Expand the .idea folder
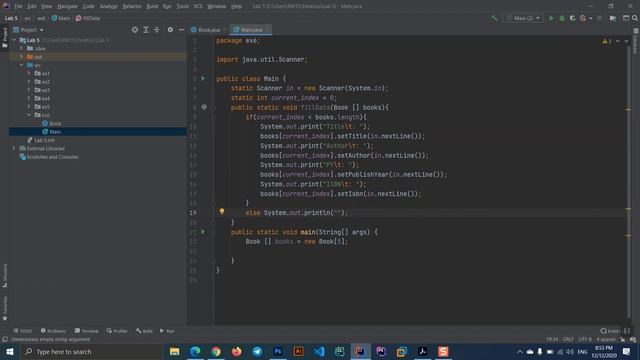640x360 pixels. tap(22, 48)
